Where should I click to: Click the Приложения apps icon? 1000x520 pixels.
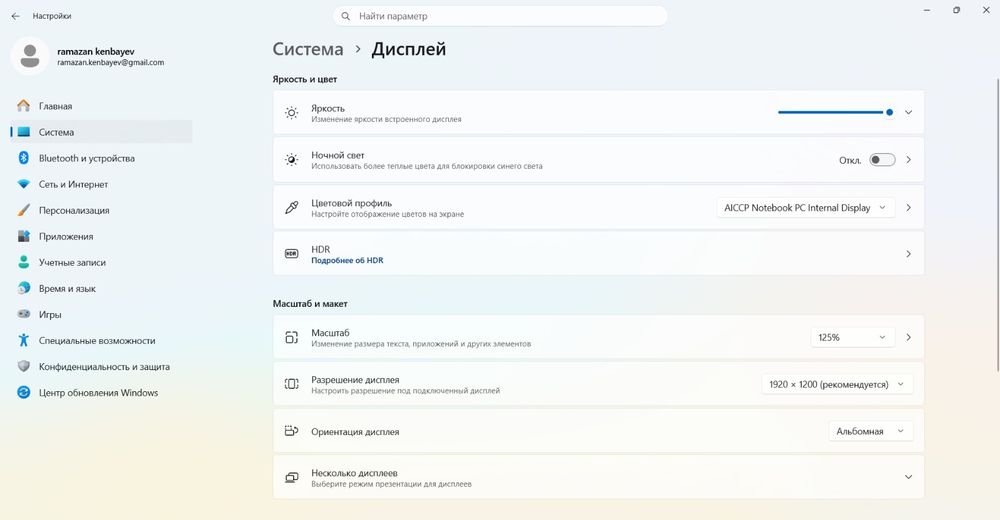pyautogui.click(x=24, y=236)
